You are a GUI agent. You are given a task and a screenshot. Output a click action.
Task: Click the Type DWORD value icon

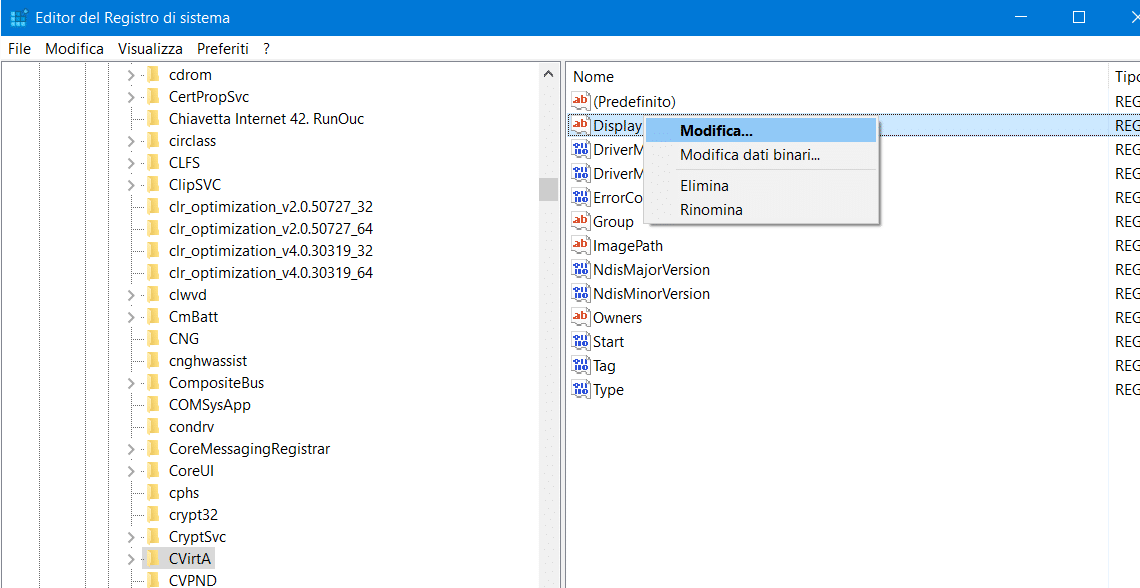click(581, 389)
